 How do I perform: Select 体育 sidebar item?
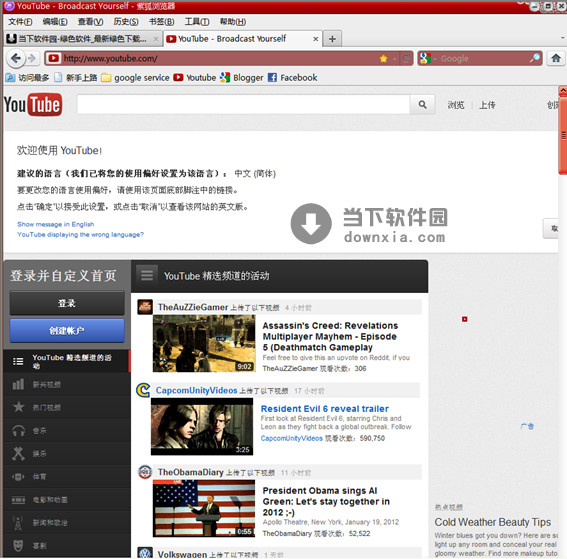pyautogui.click(x=67, y=477)
